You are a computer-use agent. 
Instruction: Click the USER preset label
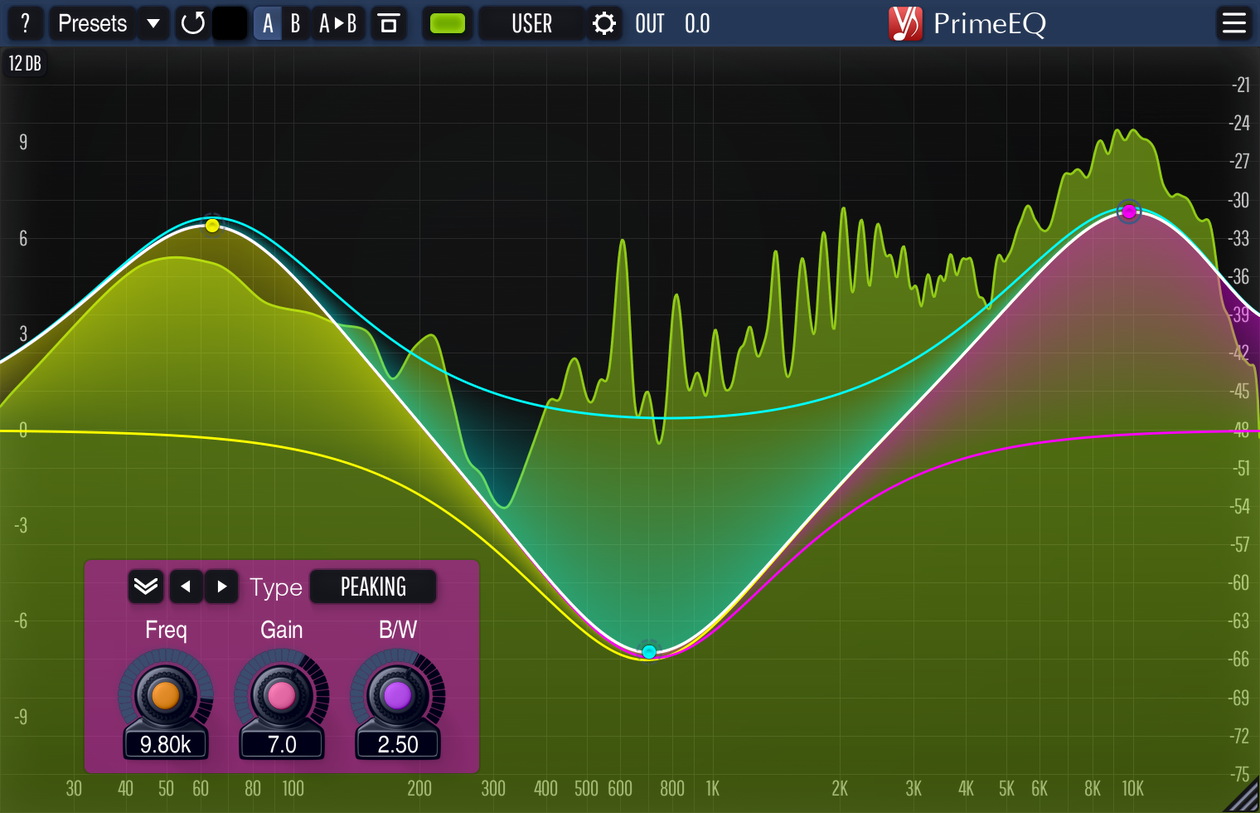point(532,23)
